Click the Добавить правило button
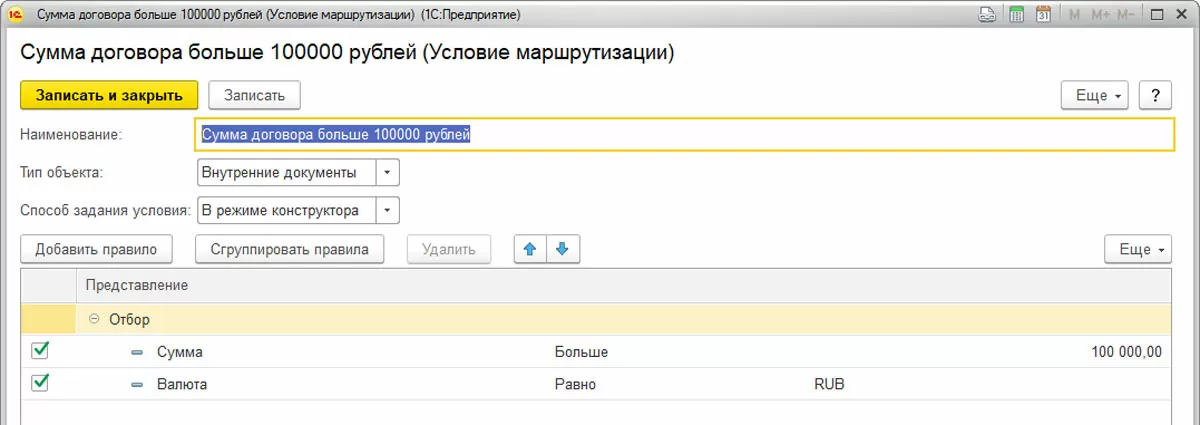1200x425 pixels. [x=96, y=249]
